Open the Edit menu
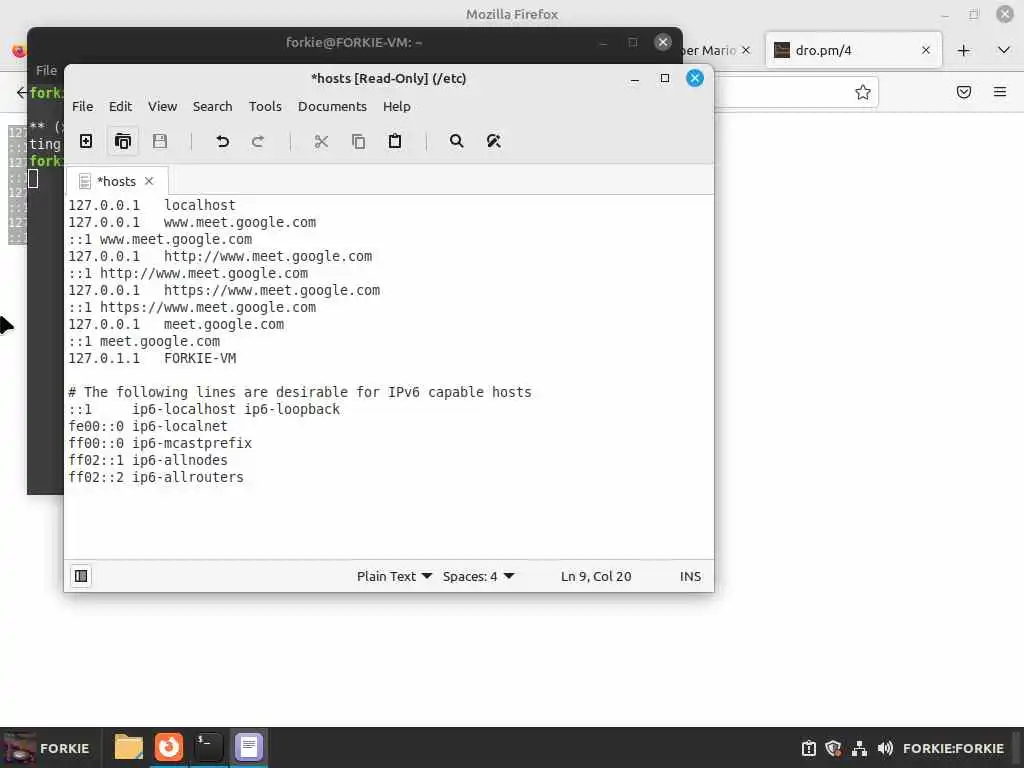Image resolution: width=1024 pixels, height=768 pixels. pyautogui.click(x=120, y=106)
